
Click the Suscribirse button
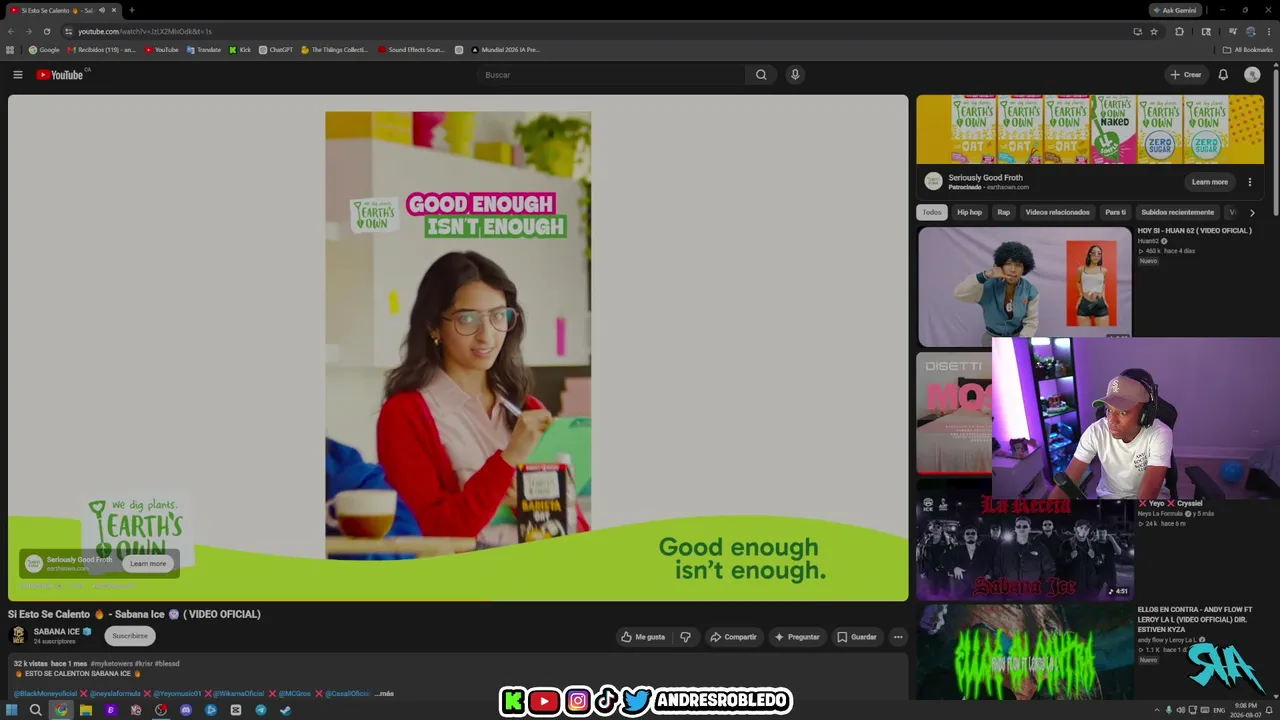pos(130,636)
